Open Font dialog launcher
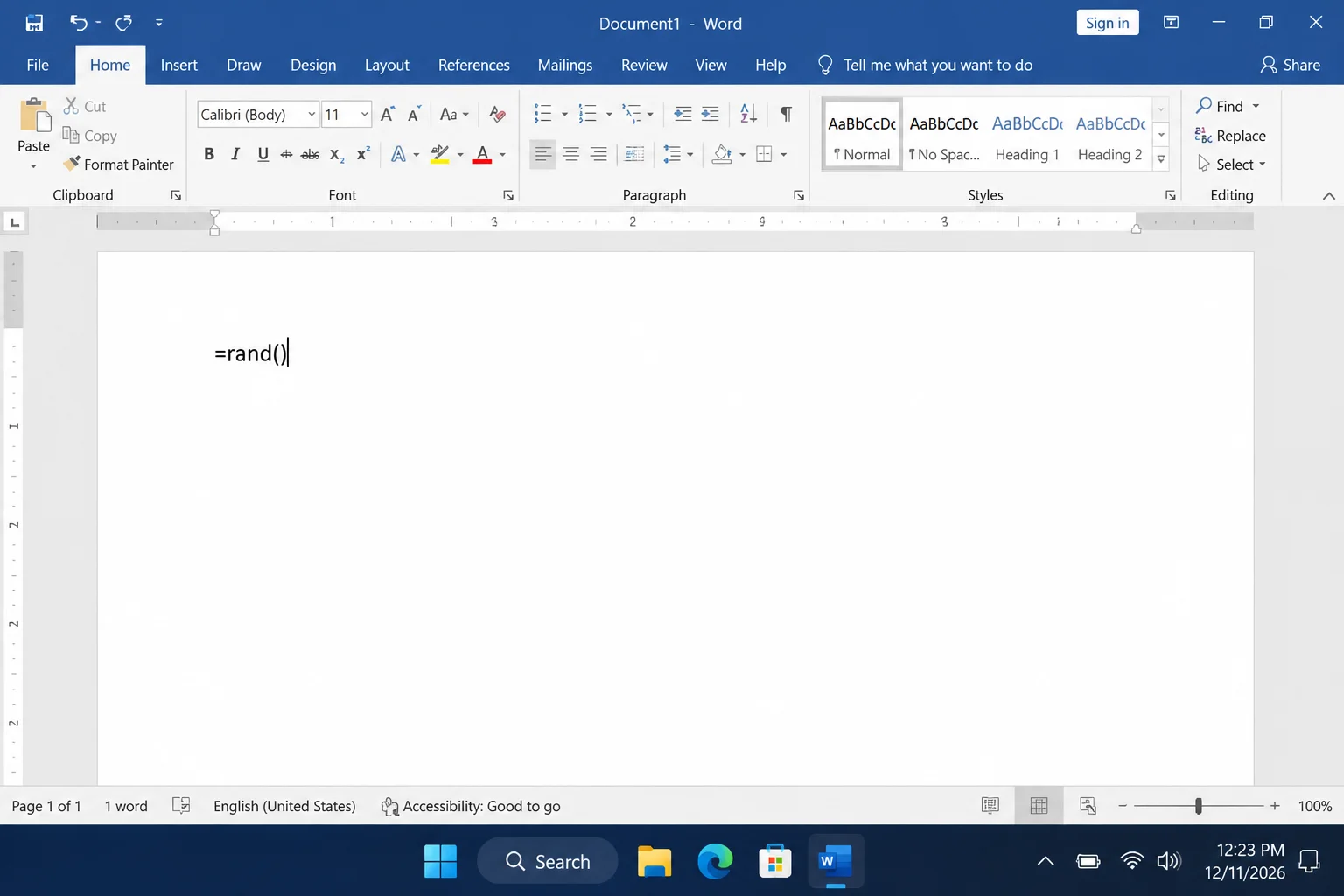Image resolution: width=1344 pixels, height=896 pixels. [508, 195]
